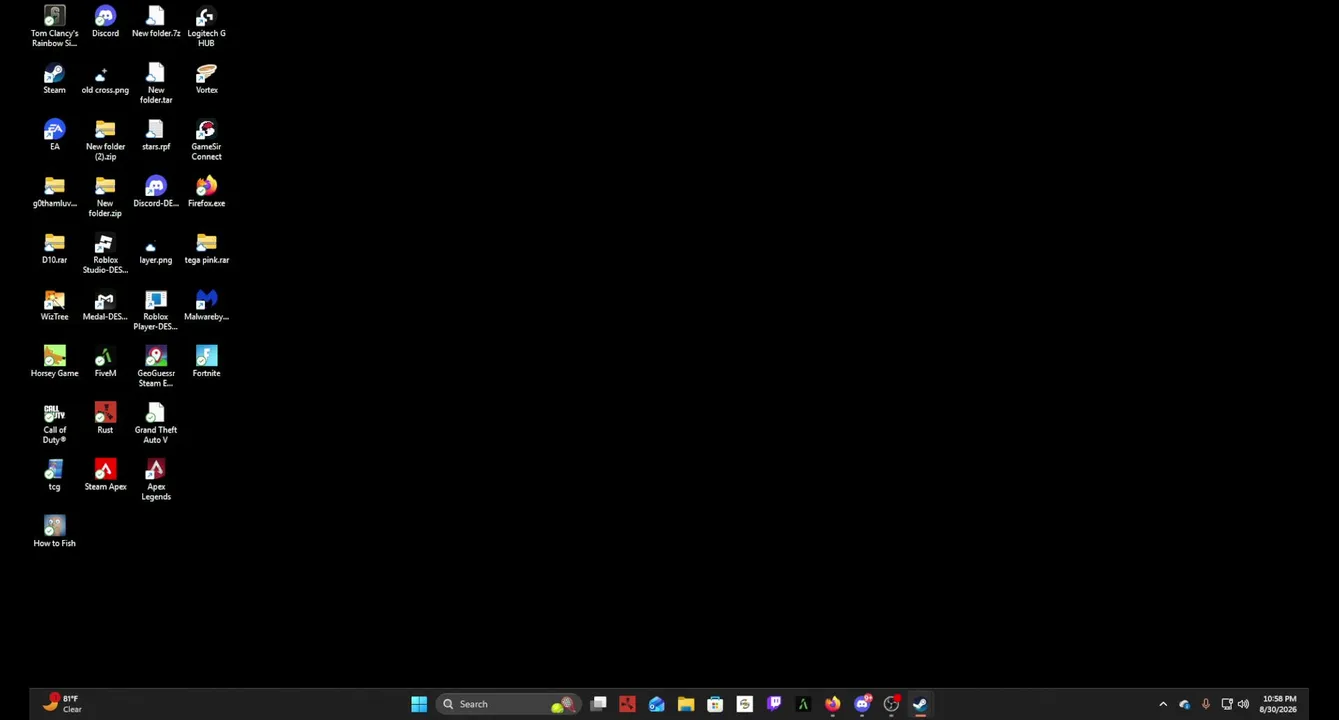Switch to Steam in the taskbar

920,704
